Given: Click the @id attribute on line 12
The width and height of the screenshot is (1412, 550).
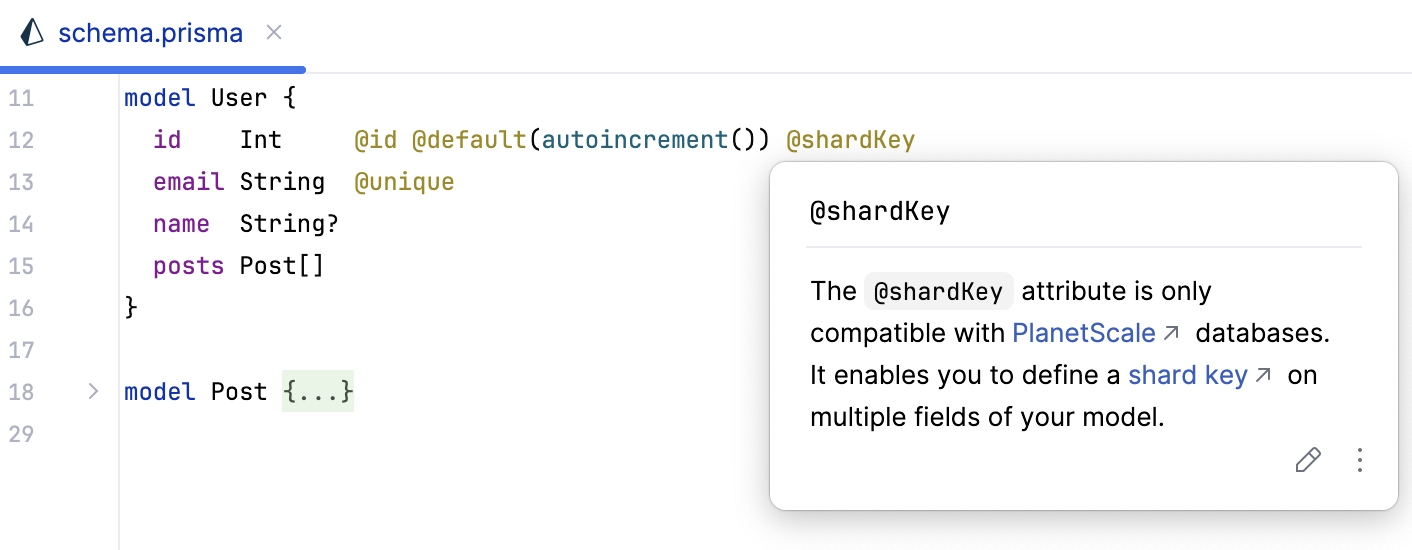Looking at the screenshot, I should 376,140.
